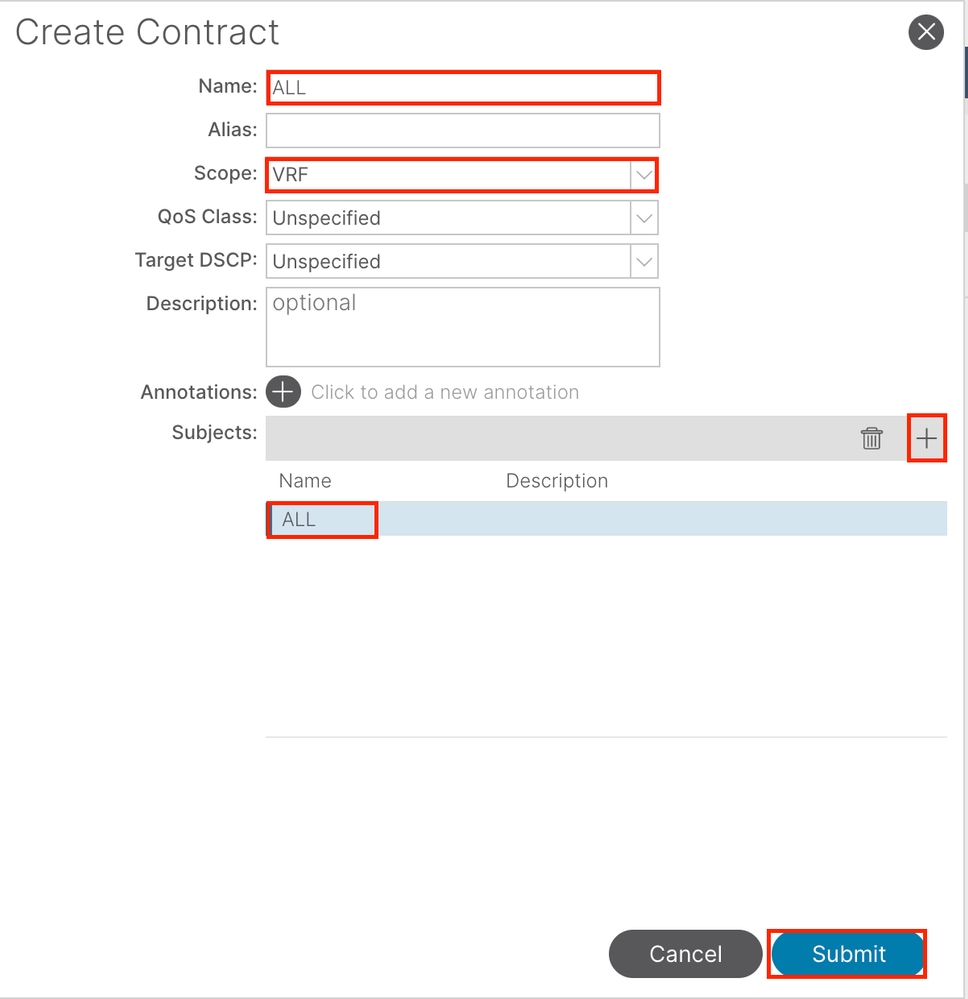Add a new subject with plus icon

coord(927,438)
